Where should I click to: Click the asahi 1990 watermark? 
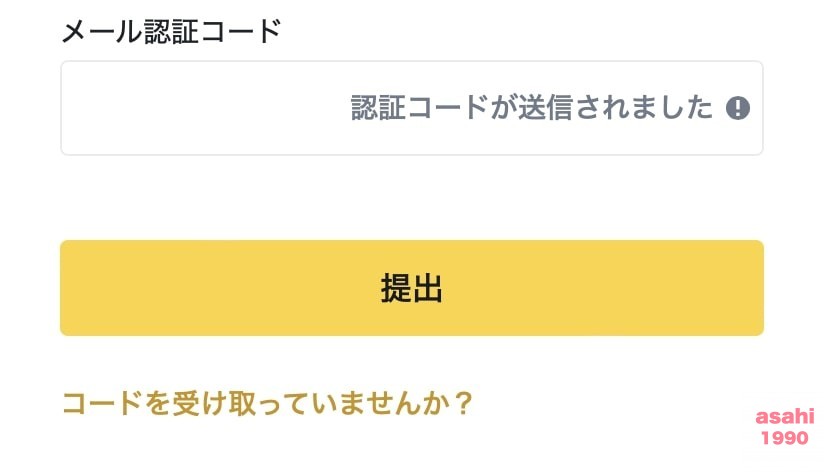(x=785, y=427)
